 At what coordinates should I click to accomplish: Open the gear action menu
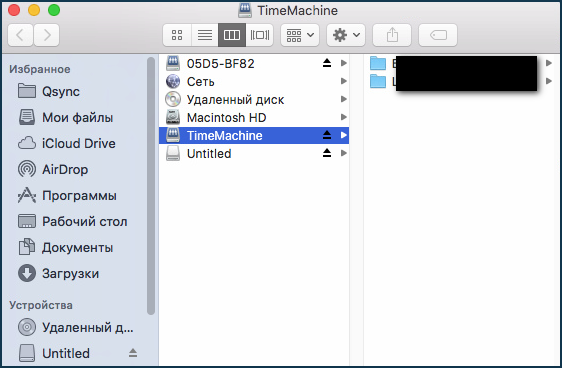(x=346, y=35)
